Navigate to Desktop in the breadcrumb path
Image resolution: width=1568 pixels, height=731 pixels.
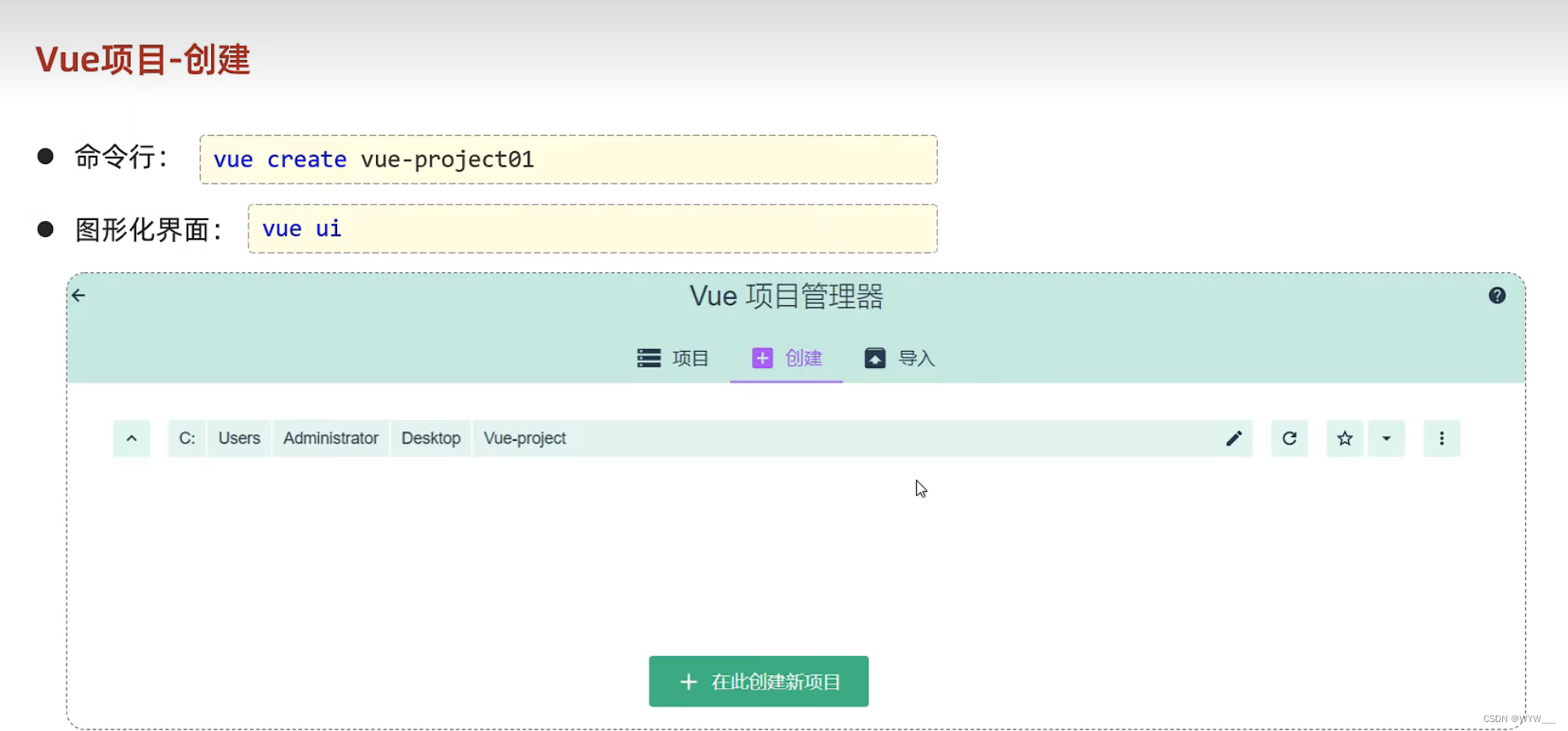coord(431,438)
